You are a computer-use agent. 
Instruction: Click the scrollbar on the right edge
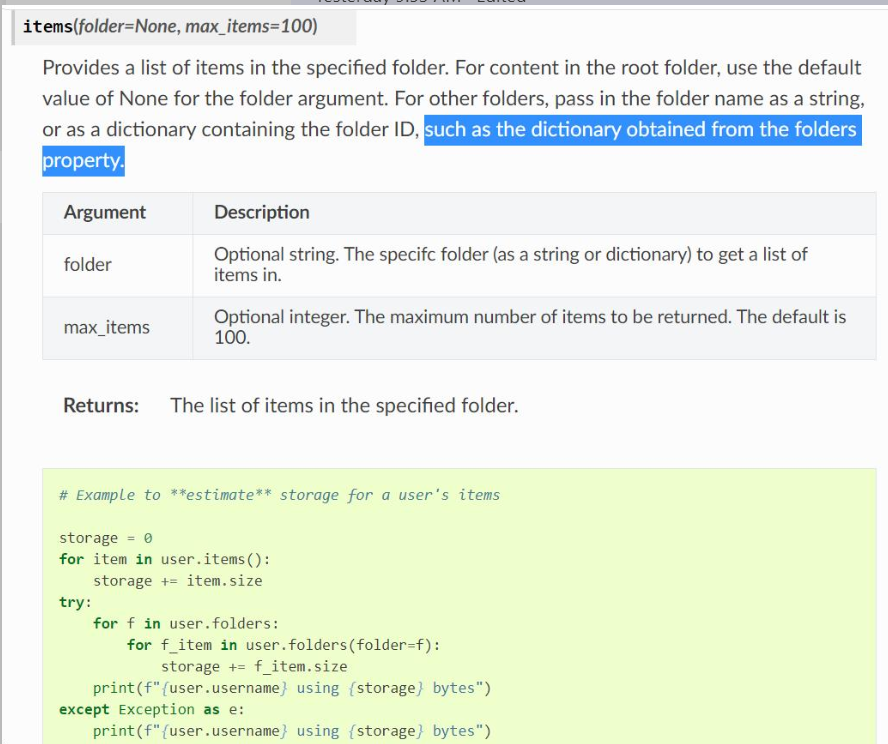point(884,370)
